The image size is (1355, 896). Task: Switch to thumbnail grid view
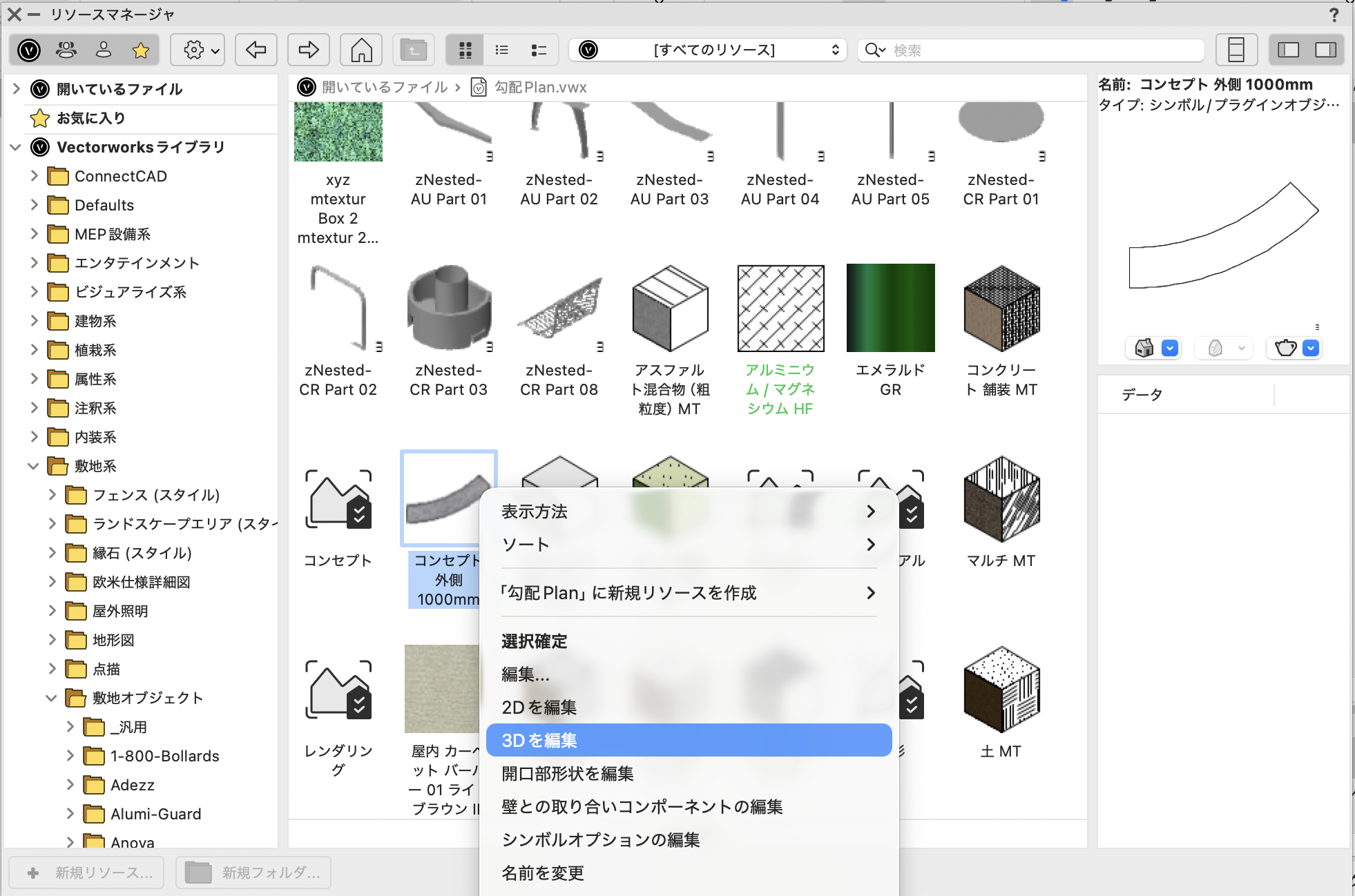(465, 50)
